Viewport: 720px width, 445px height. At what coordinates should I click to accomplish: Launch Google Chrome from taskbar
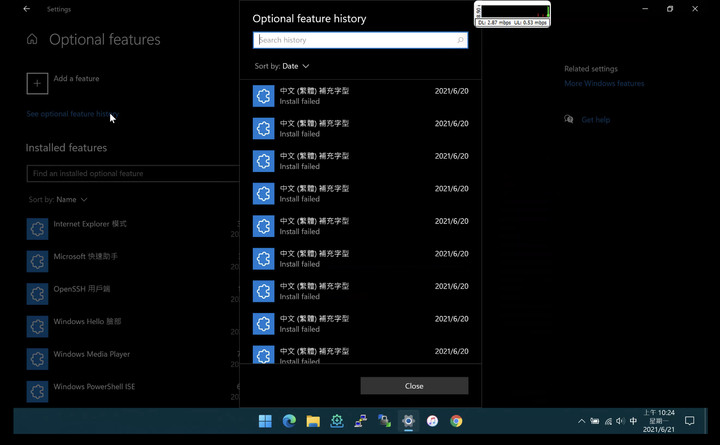456,421
